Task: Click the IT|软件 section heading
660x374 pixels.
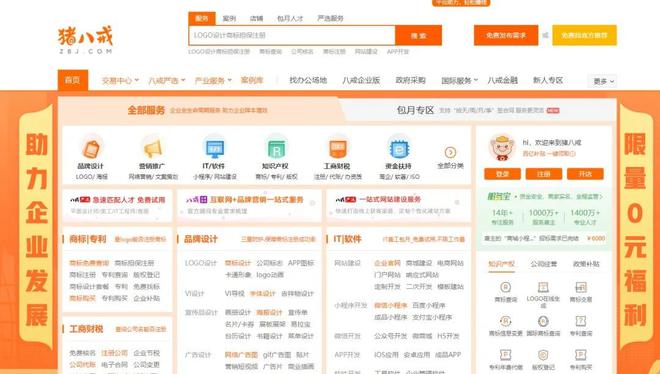Action: click(347, 239)
